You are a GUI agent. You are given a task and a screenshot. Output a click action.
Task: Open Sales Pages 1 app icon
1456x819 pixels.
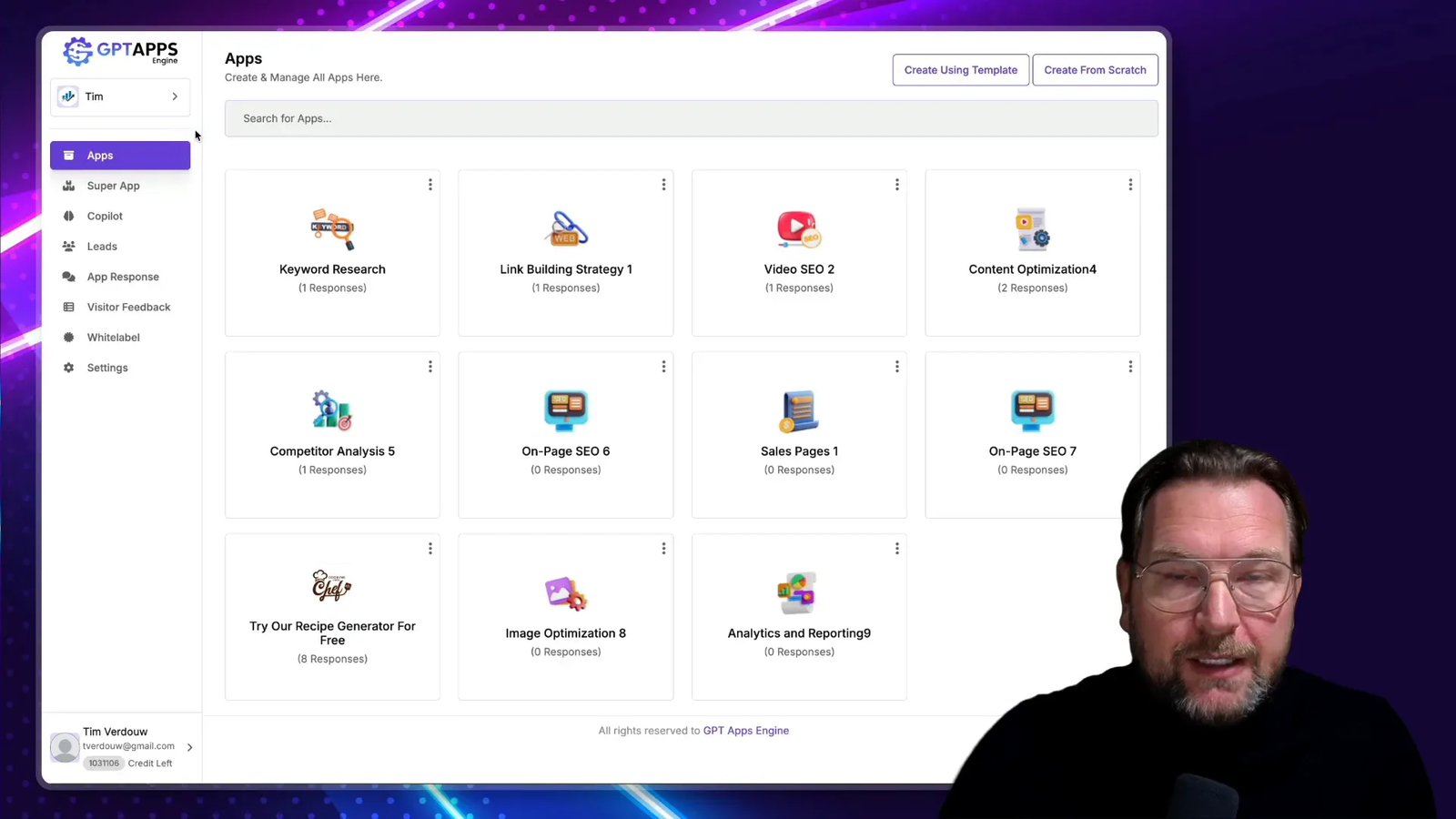[799, 410]
